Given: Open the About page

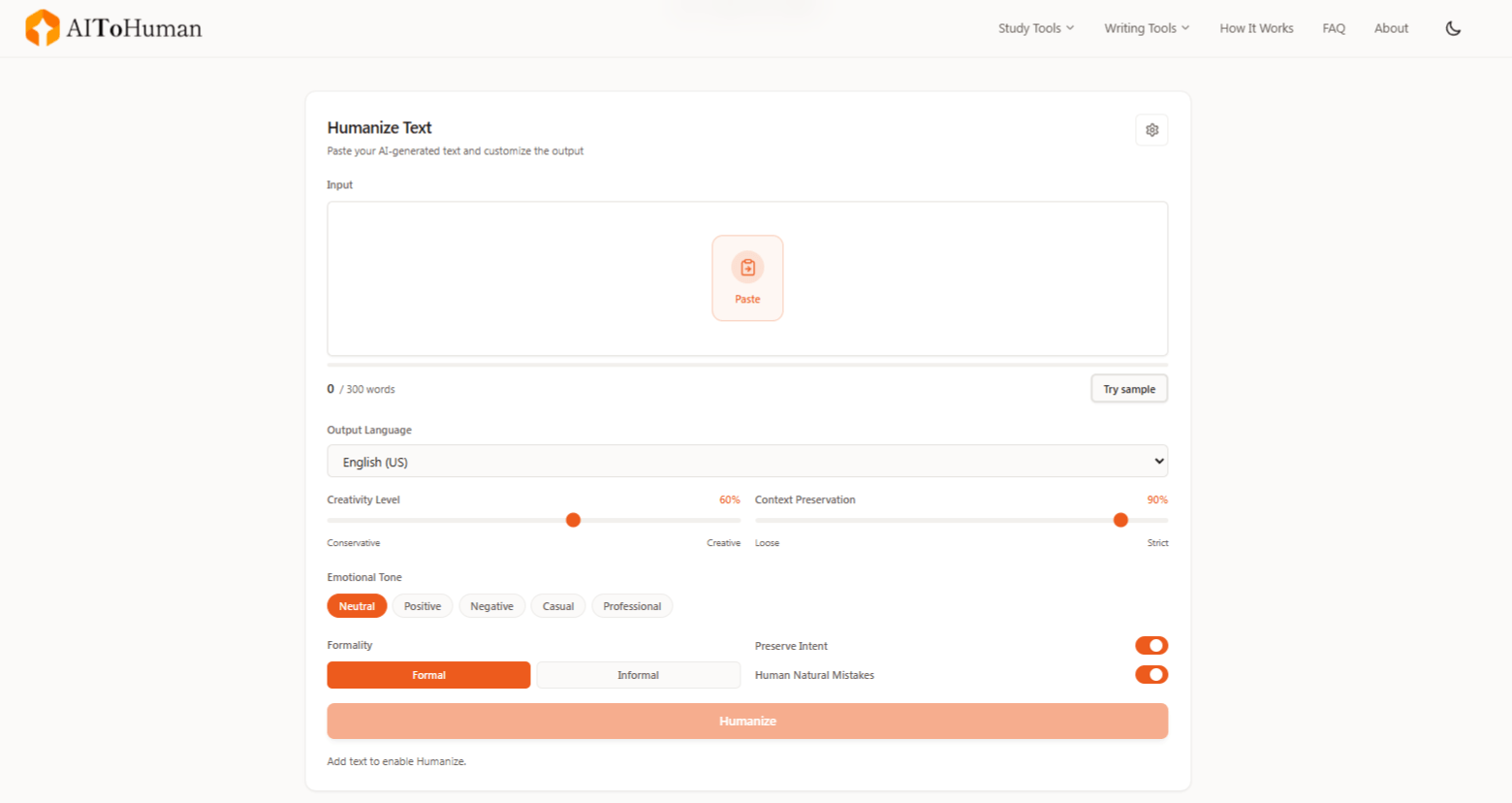Looking at the screenshot, I should pos(1391,28).
